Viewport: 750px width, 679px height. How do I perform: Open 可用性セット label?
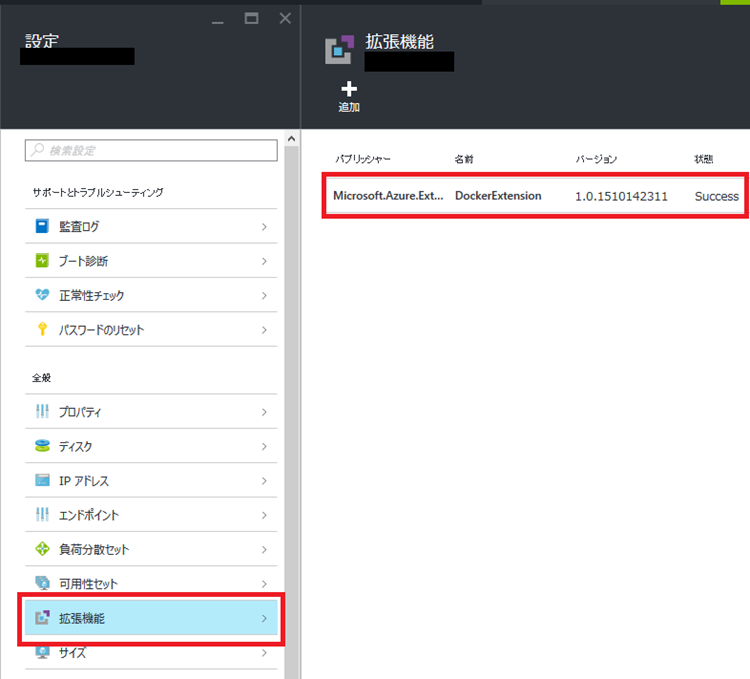[88, 584]
